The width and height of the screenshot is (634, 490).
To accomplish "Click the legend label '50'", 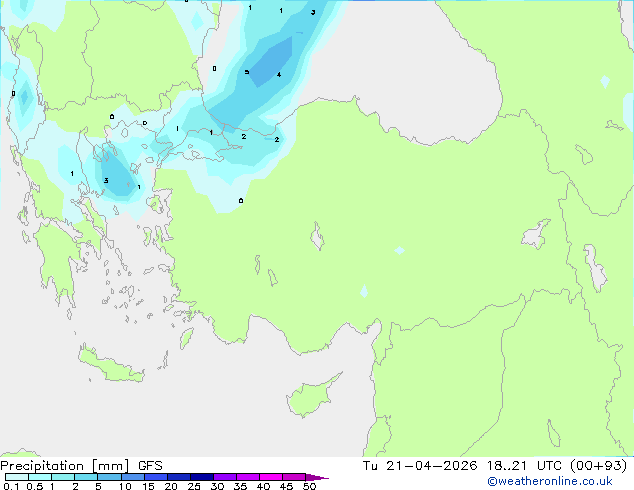I will (309, 486).
